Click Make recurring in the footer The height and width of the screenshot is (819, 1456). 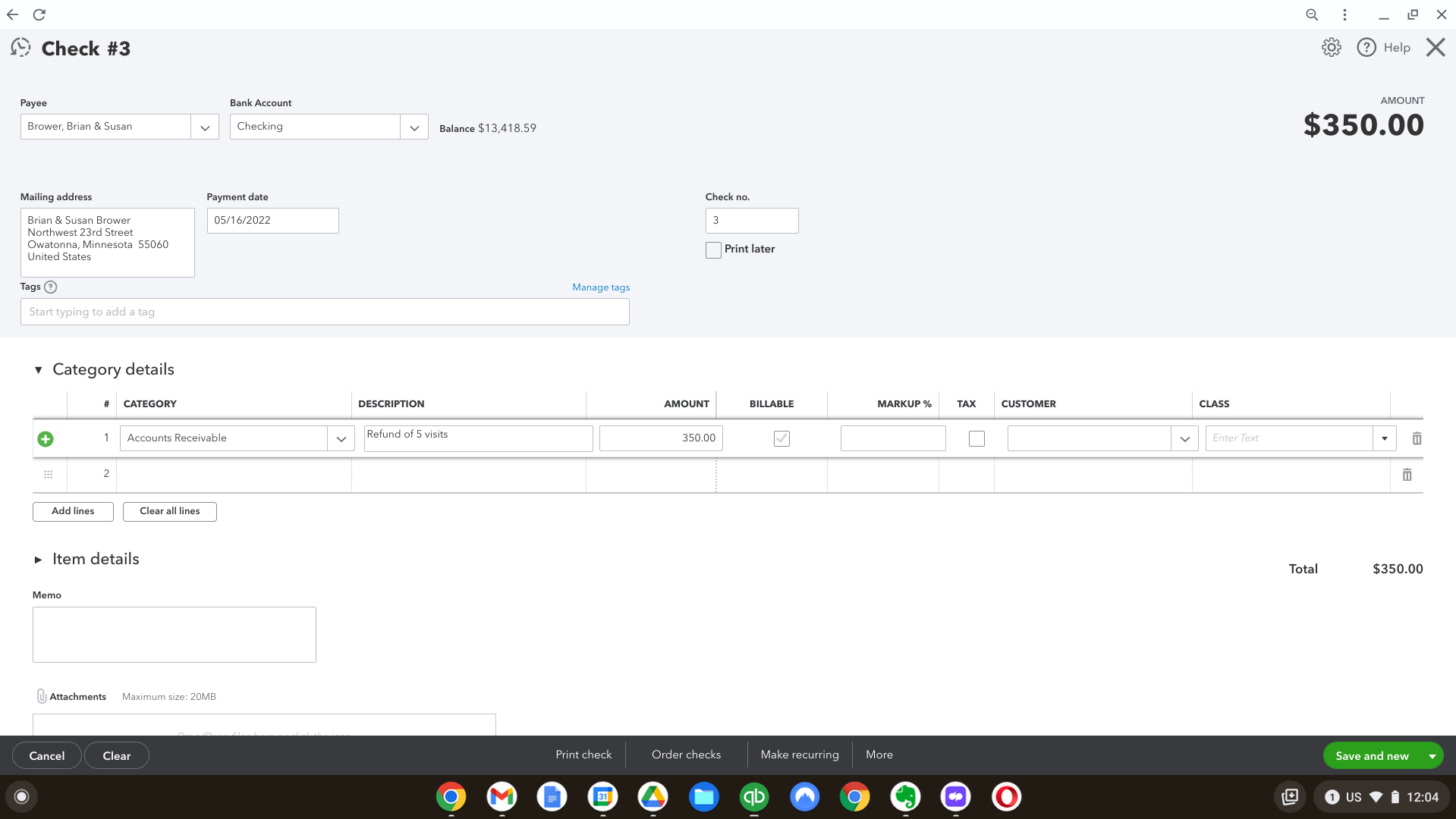pos(800,755)
